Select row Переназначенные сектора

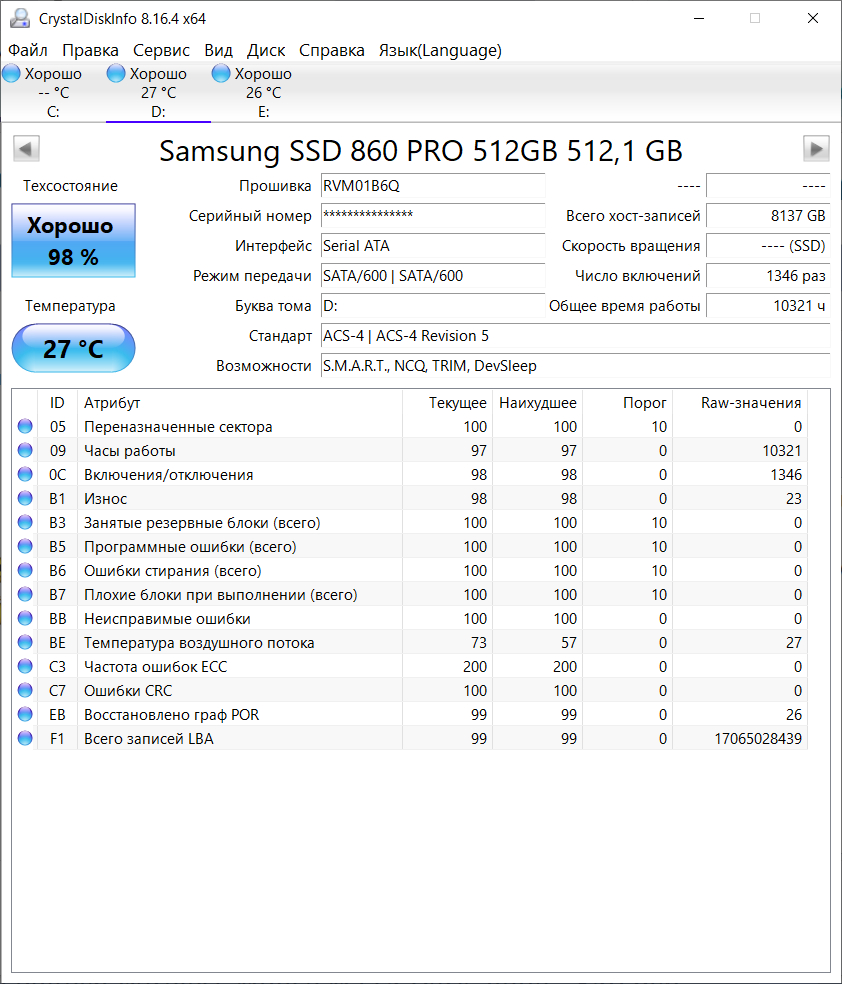[x=410, y=427]
